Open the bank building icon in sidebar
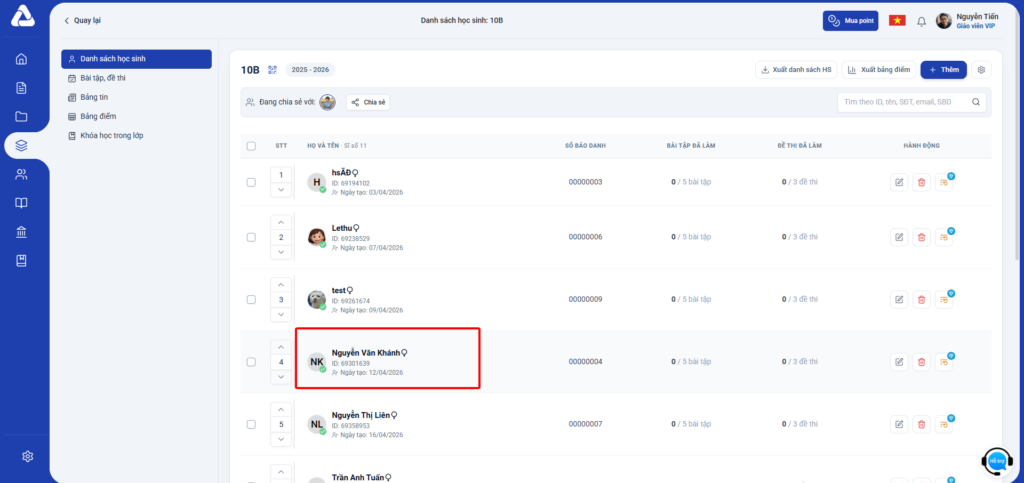The width and height of the screenshot is (1024, 483). (x=22, y=232)
